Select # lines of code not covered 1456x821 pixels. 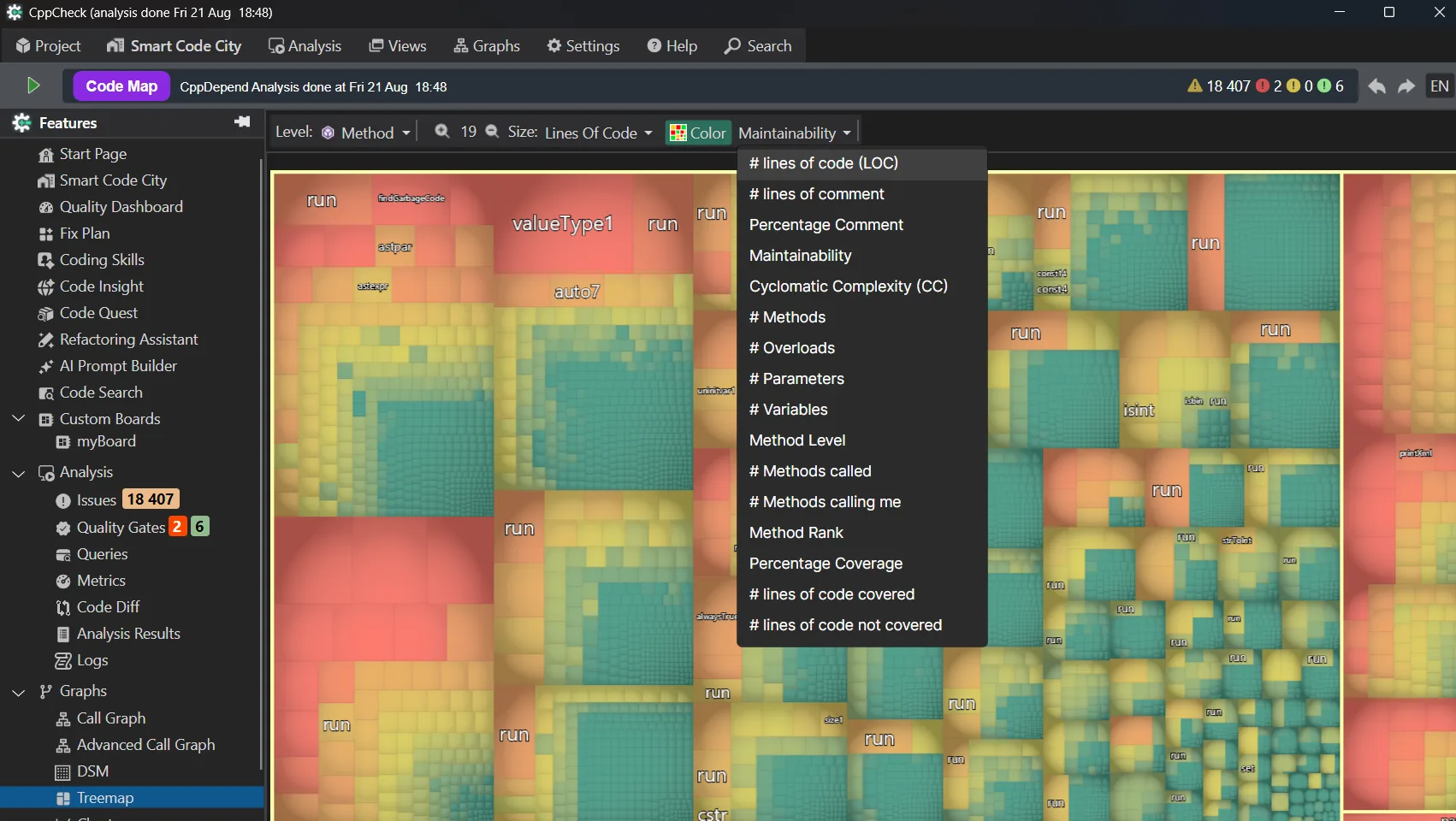(862, 625)
